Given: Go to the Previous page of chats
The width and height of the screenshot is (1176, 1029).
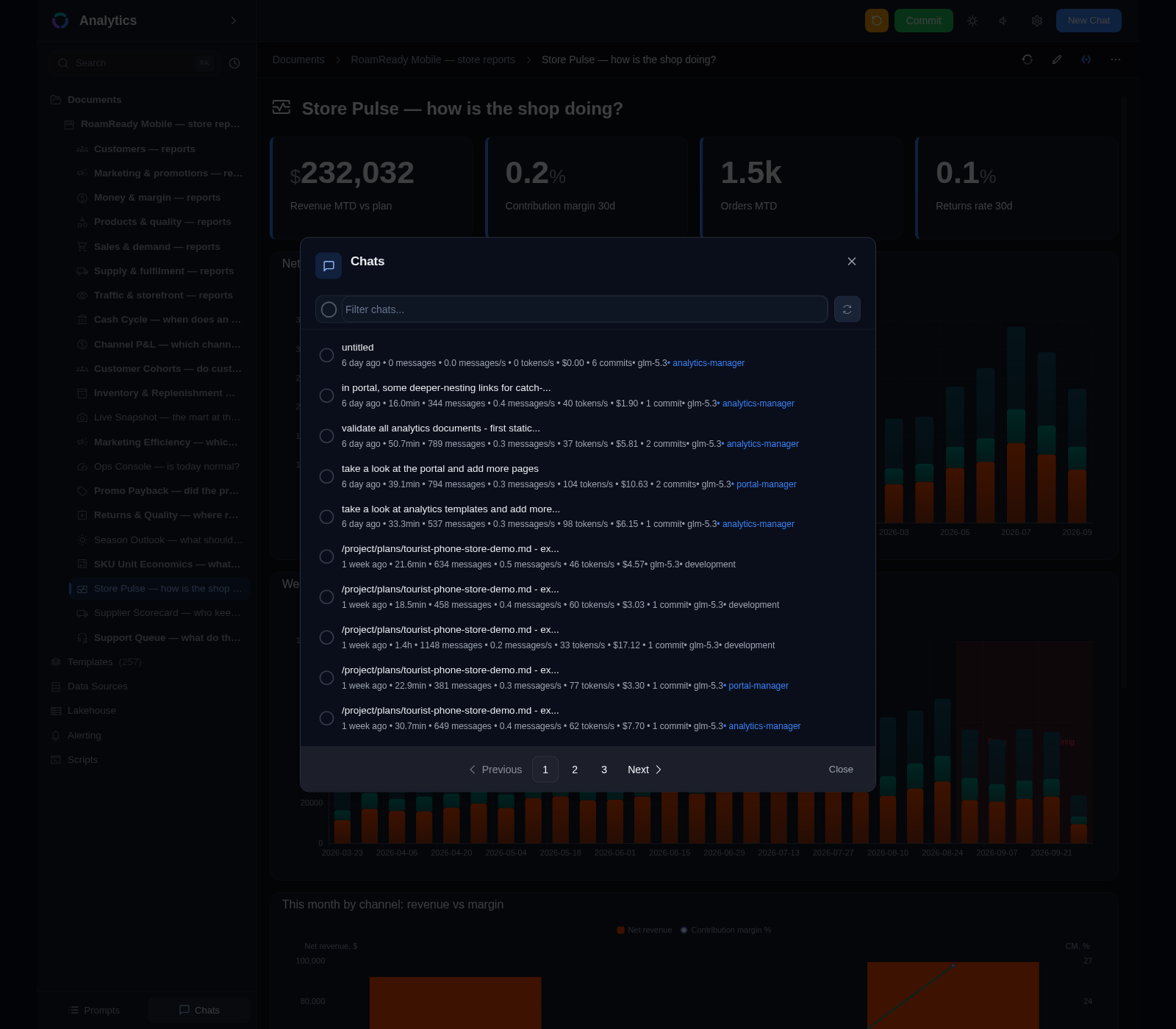Looking at the screenshot, I should (x=495, y=770).
